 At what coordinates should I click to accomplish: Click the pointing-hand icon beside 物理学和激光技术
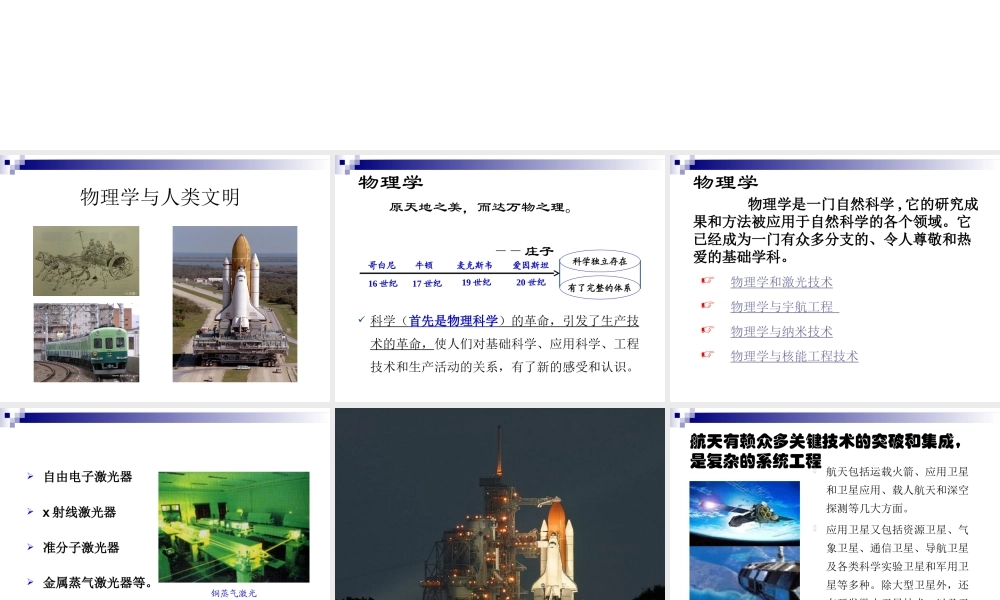(x=707, y=281)
